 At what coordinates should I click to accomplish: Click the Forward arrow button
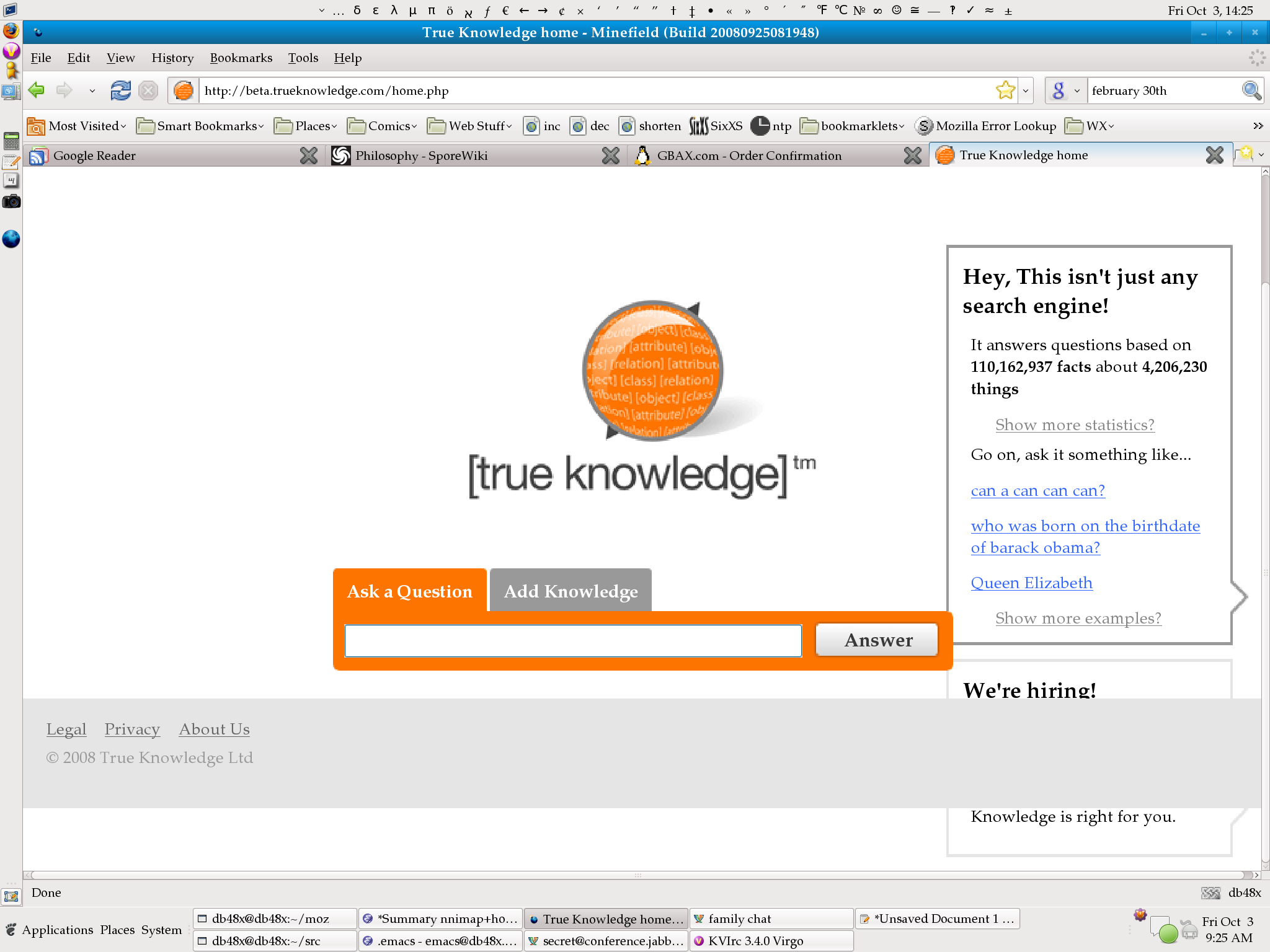[x=64, y=90]
